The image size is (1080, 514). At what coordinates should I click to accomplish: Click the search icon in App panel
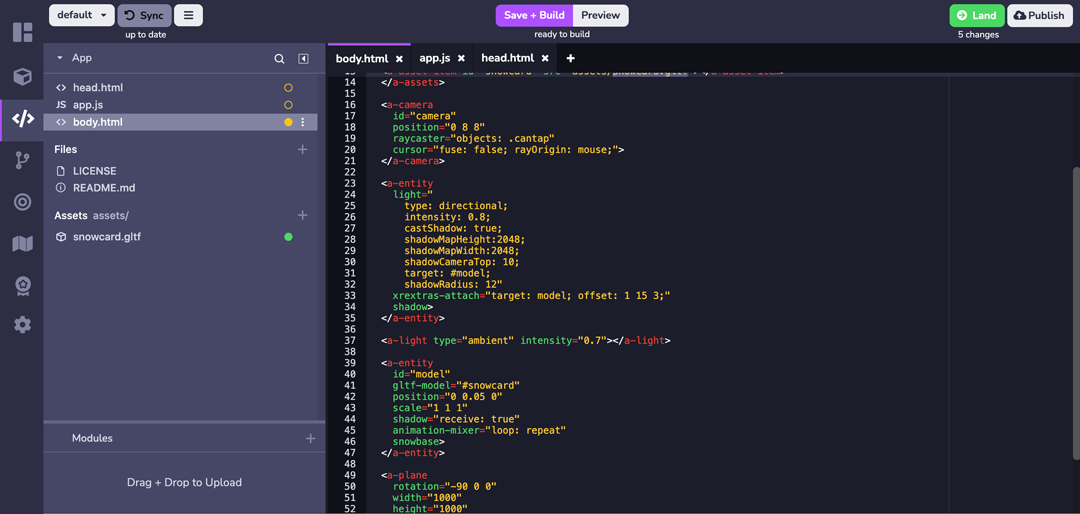[279, 59]
